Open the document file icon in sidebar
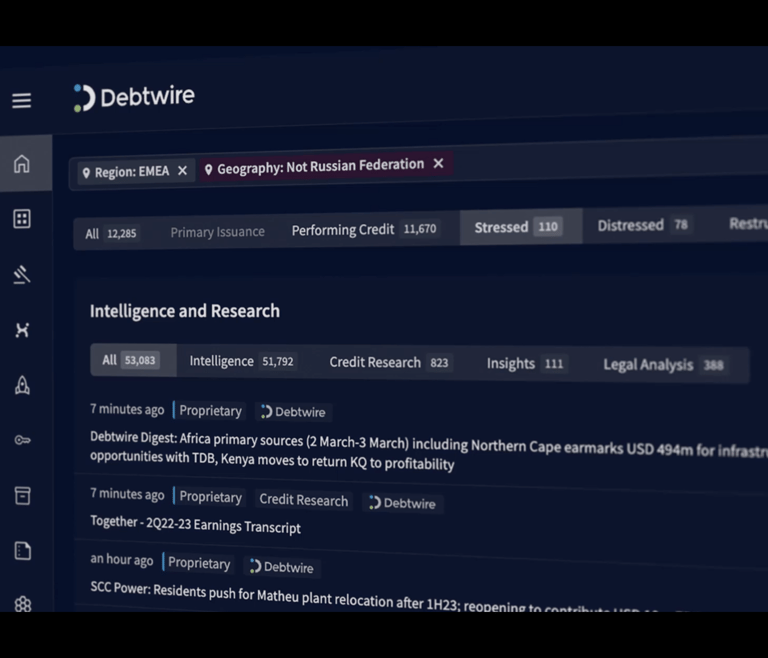This screenshot has height=658, width=768. click(x=23, y=551)
